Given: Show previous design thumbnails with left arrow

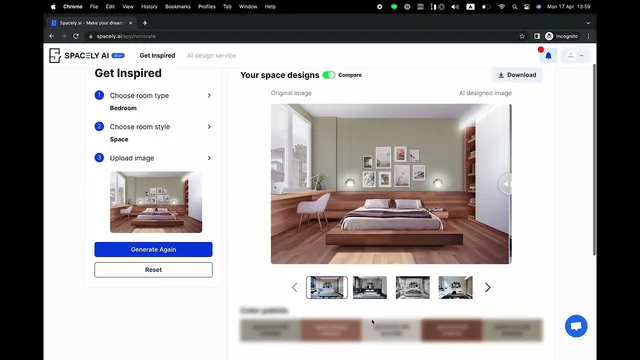Looking at the screenshot, I should coord(295,288).
